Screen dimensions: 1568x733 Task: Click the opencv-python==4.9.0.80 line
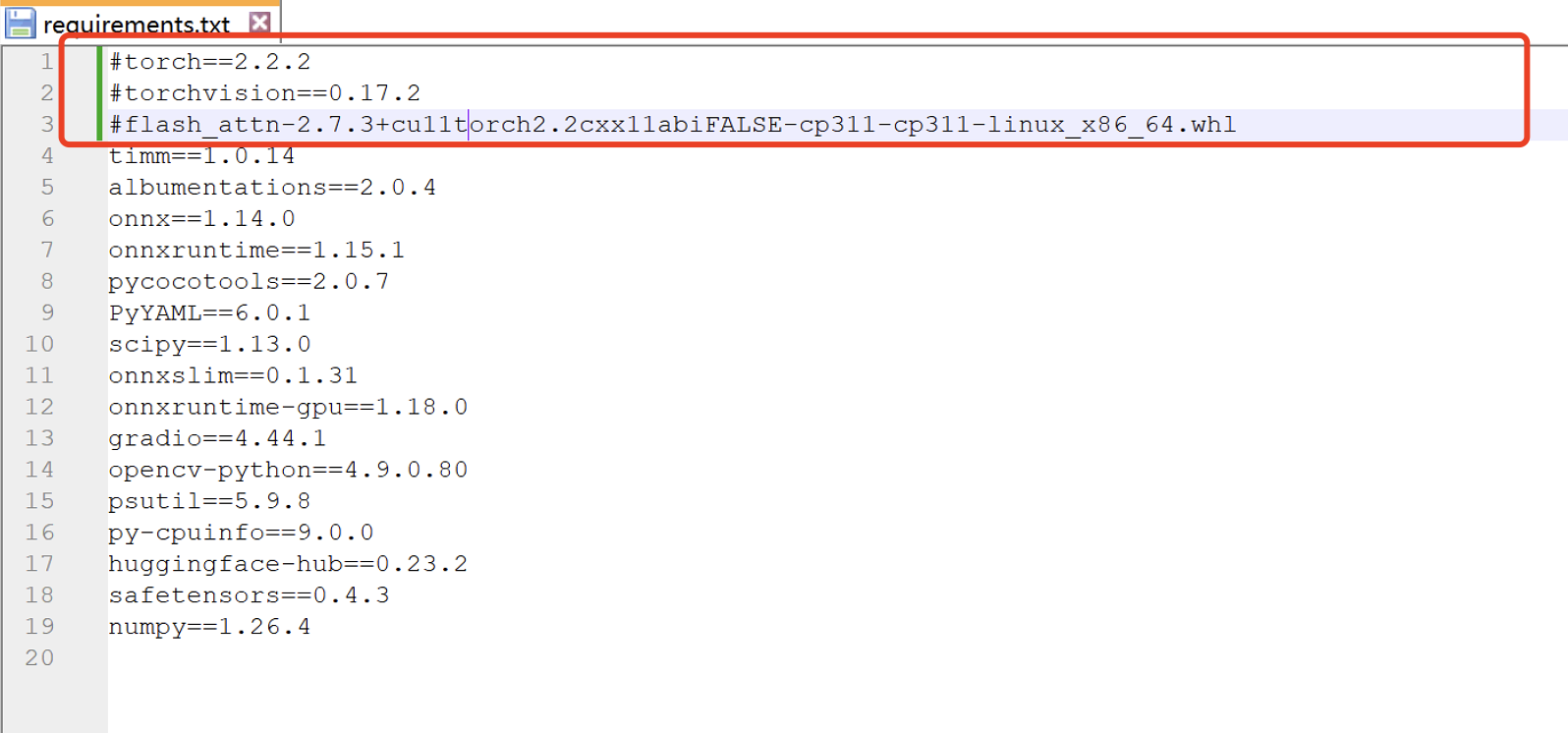tap(288, 470)
